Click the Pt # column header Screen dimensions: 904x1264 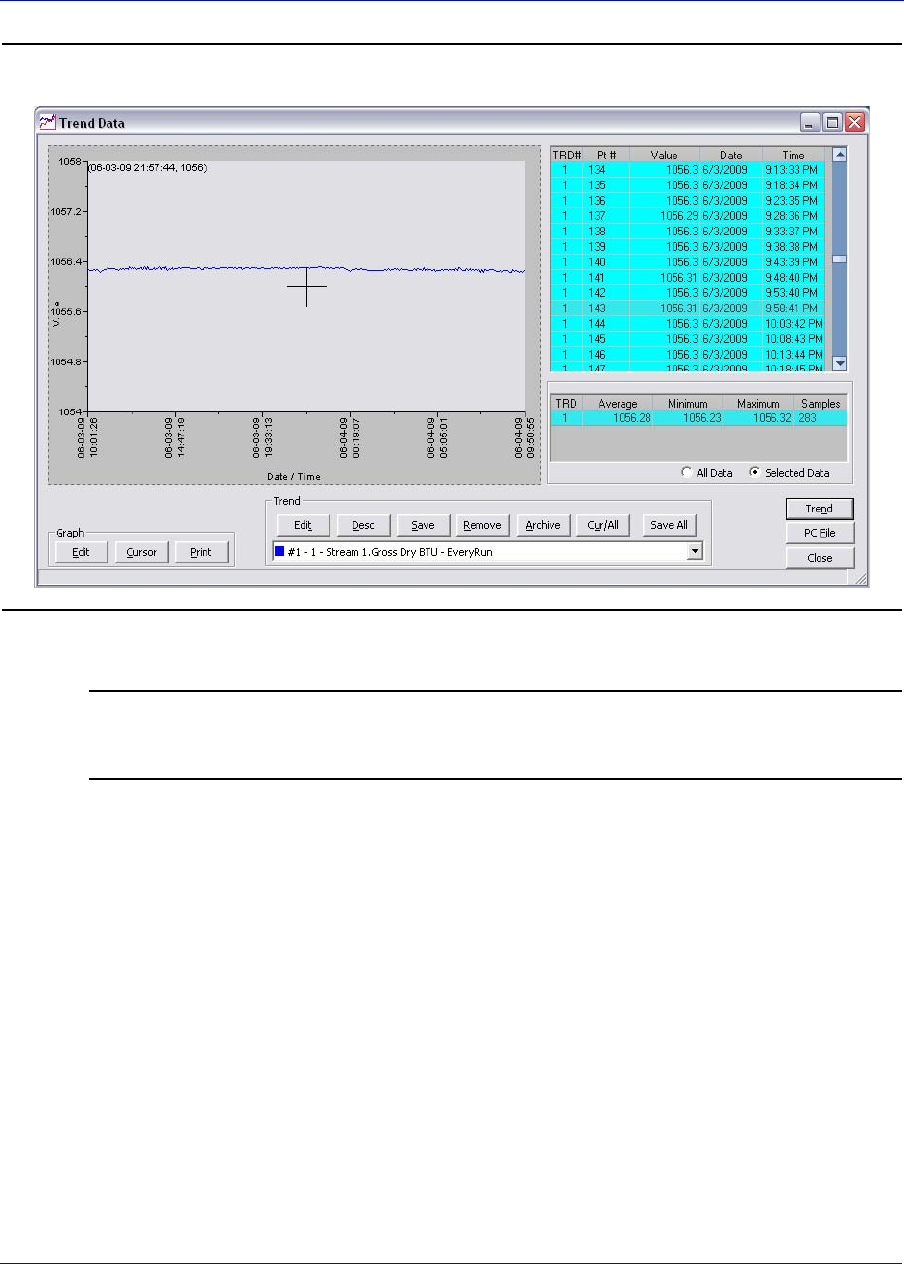click(x=606, y=155)
